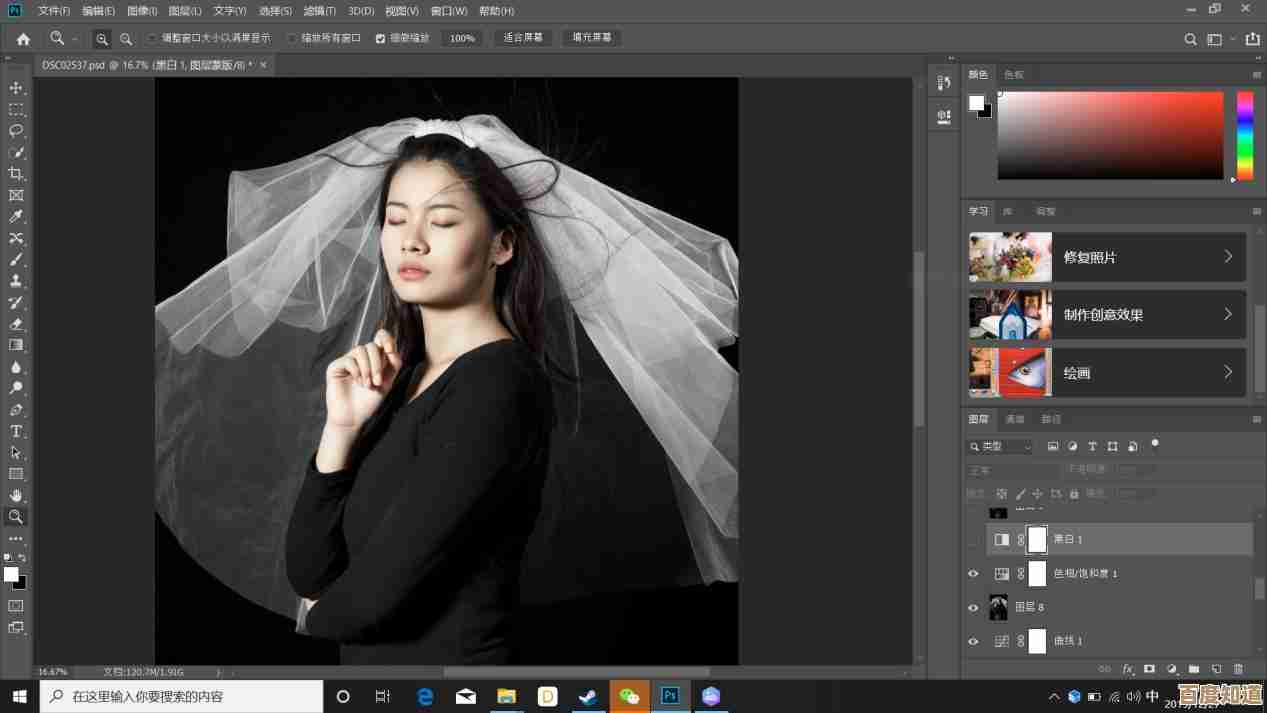The width and height of the screenshot is (1267, 713).
Task: Click the delete layer trash icon
Action: 1238,669
